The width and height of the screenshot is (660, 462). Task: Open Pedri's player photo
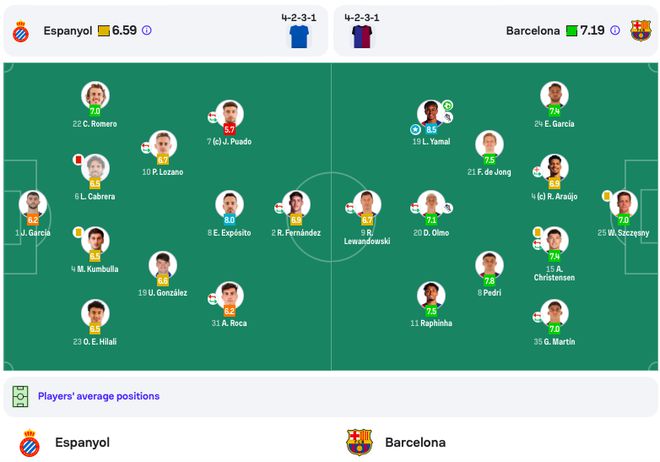tap(489, 264)
